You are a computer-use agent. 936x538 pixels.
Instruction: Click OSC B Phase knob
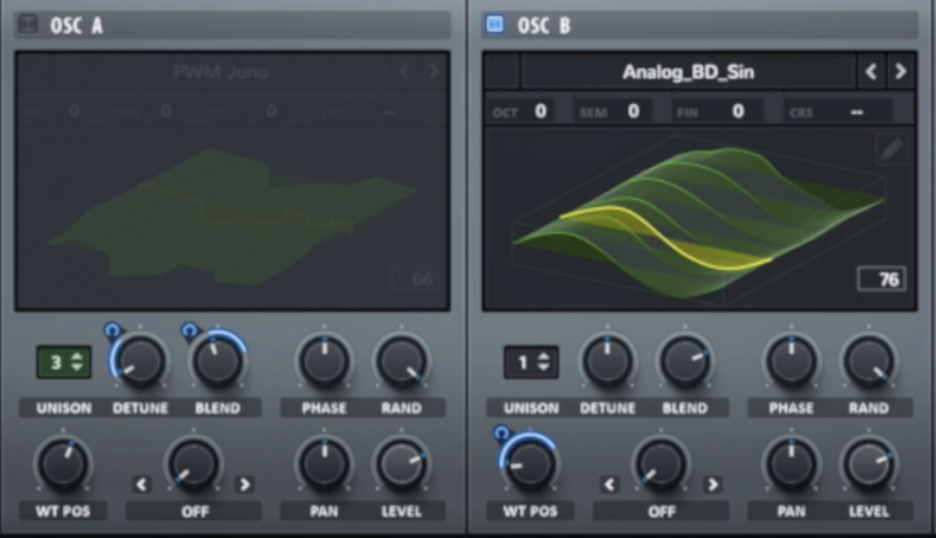(x=792, y=362)
